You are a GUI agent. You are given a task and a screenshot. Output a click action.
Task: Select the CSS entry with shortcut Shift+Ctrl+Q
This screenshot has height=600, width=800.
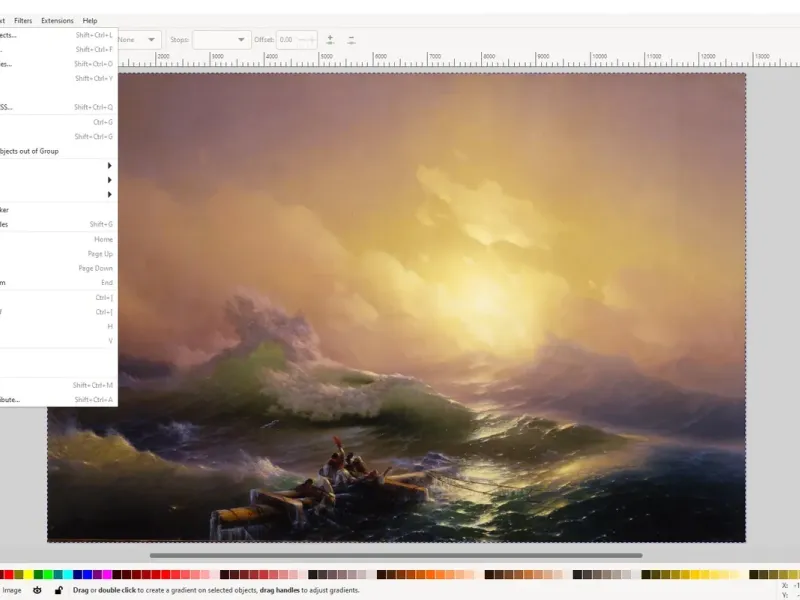pyautogui.click(x=58, y=107)
